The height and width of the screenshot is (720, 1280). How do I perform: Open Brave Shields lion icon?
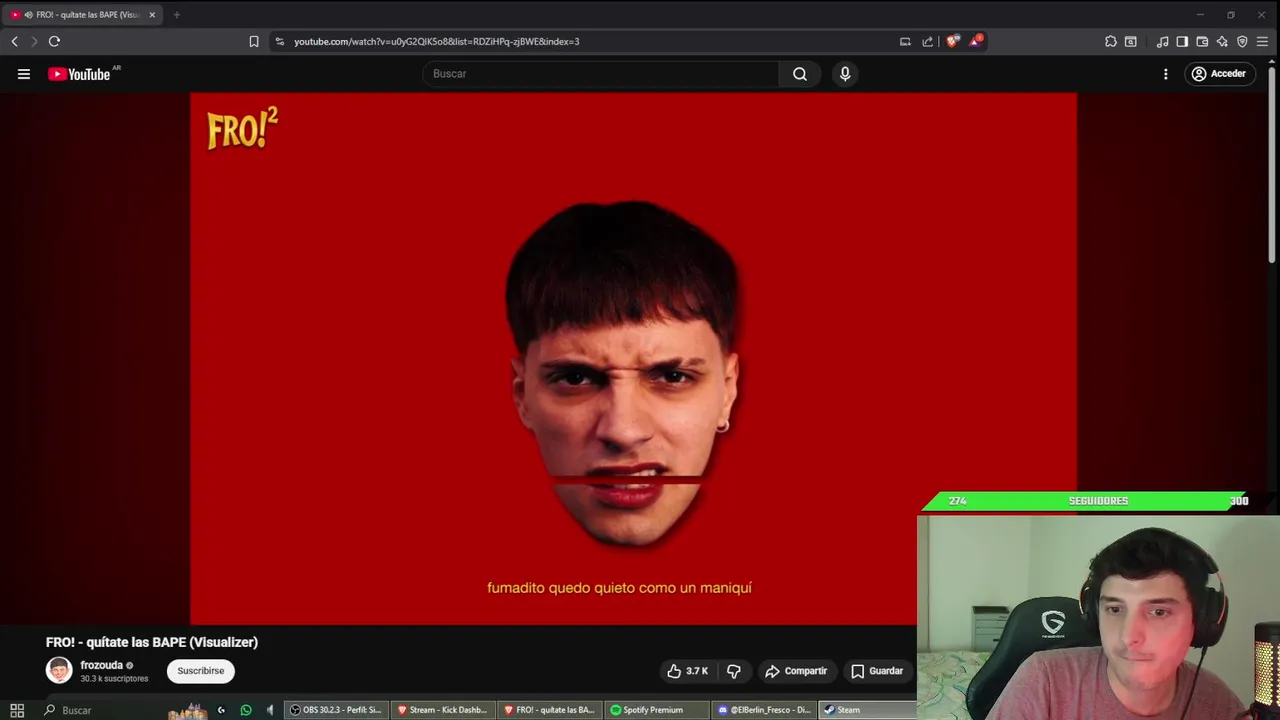click(x=952, y=41)
